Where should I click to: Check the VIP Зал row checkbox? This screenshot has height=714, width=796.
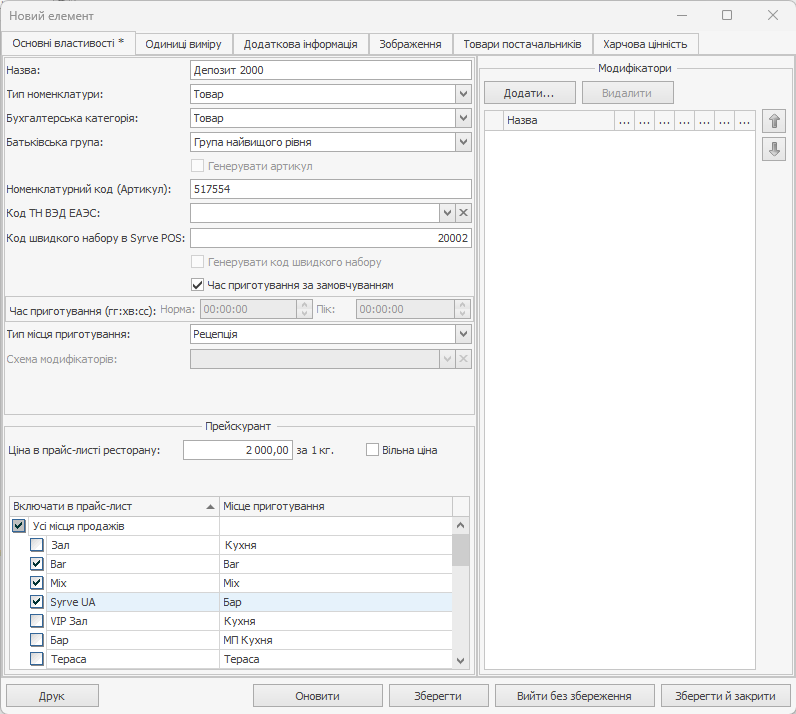point(37,621)
